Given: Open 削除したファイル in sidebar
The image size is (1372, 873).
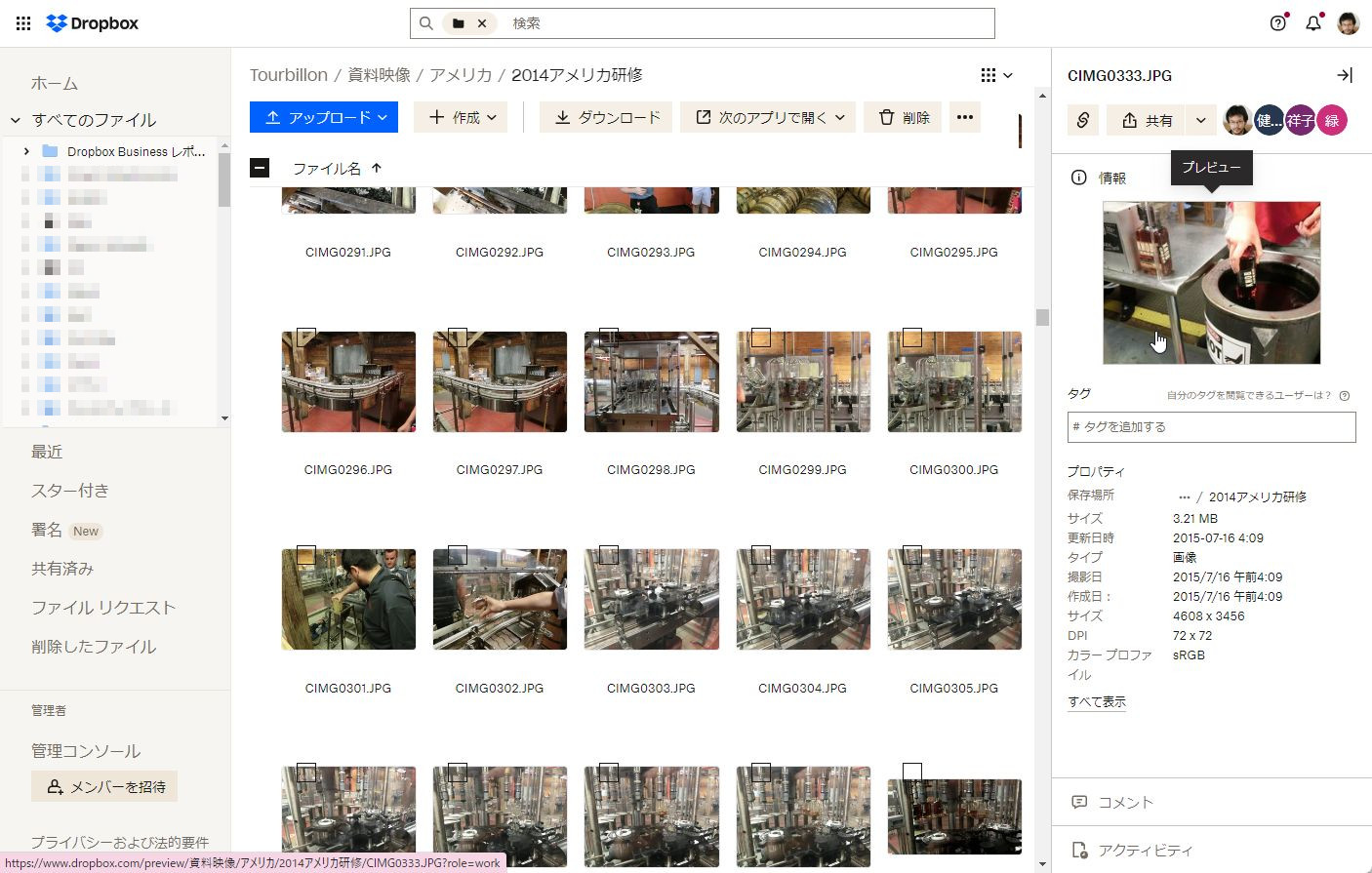Looking at the screenshot, I should click(x=94, y=647).
